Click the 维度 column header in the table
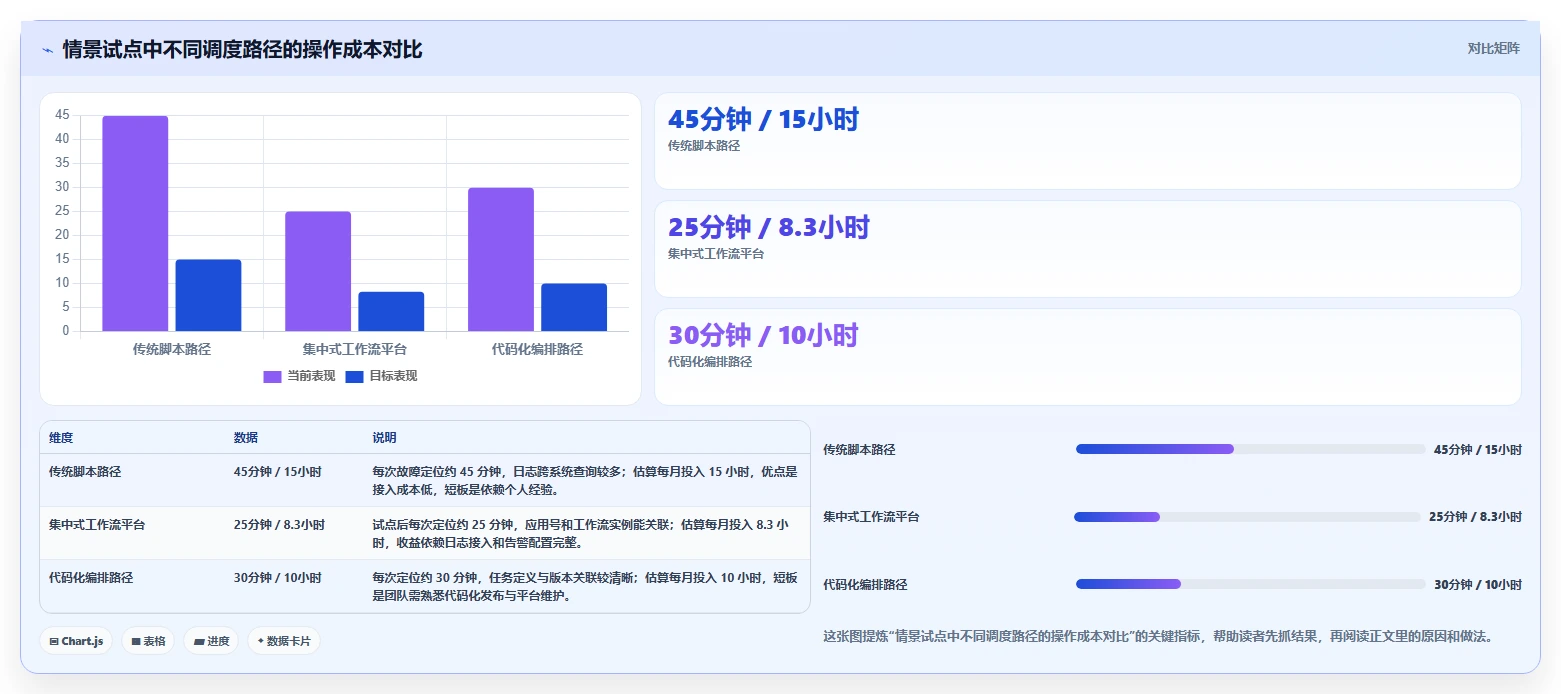This screenshot has height=694, width=1561. pyautogui.click(x=61, y=438)
